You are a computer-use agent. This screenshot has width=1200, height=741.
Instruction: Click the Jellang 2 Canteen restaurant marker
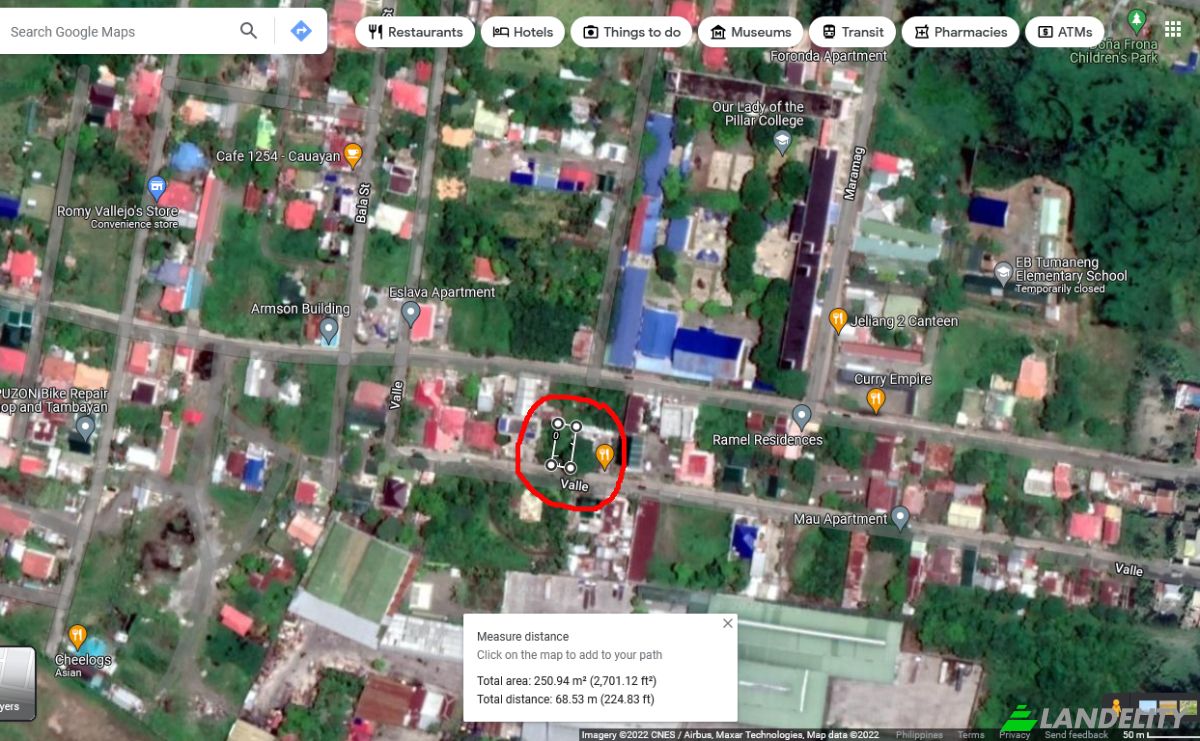(x=838, y=321)
